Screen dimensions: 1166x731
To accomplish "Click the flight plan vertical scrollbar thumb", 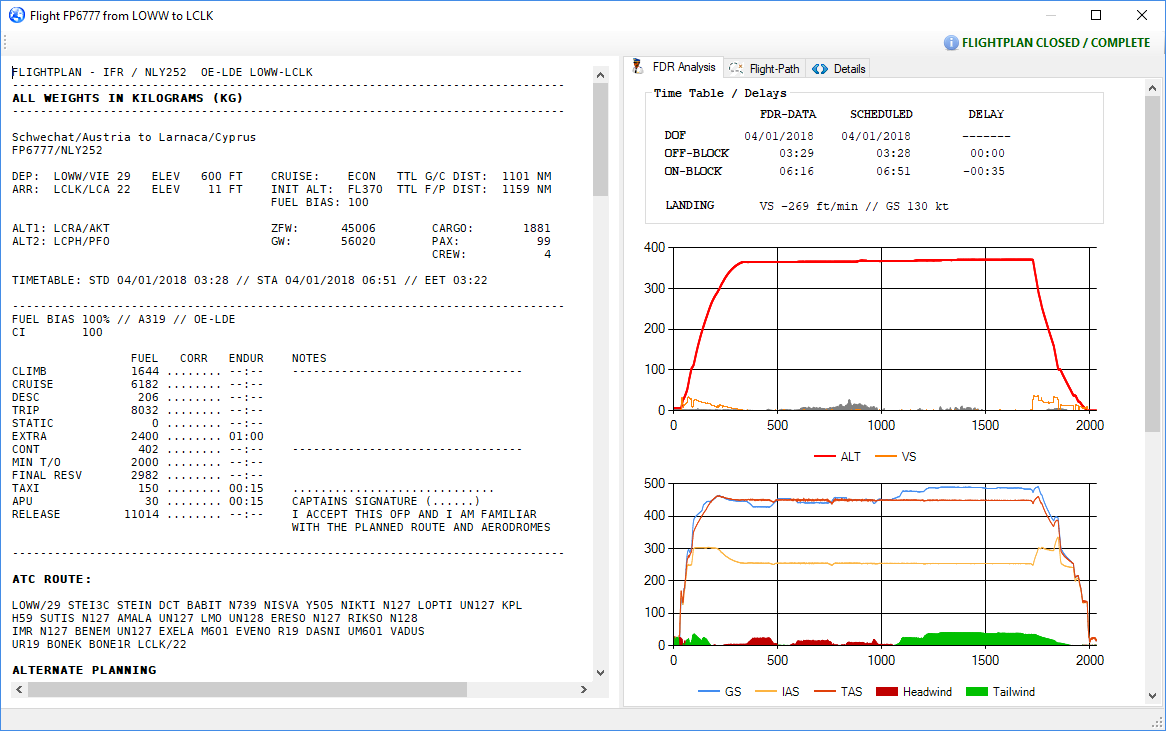I will click(601, 139).
